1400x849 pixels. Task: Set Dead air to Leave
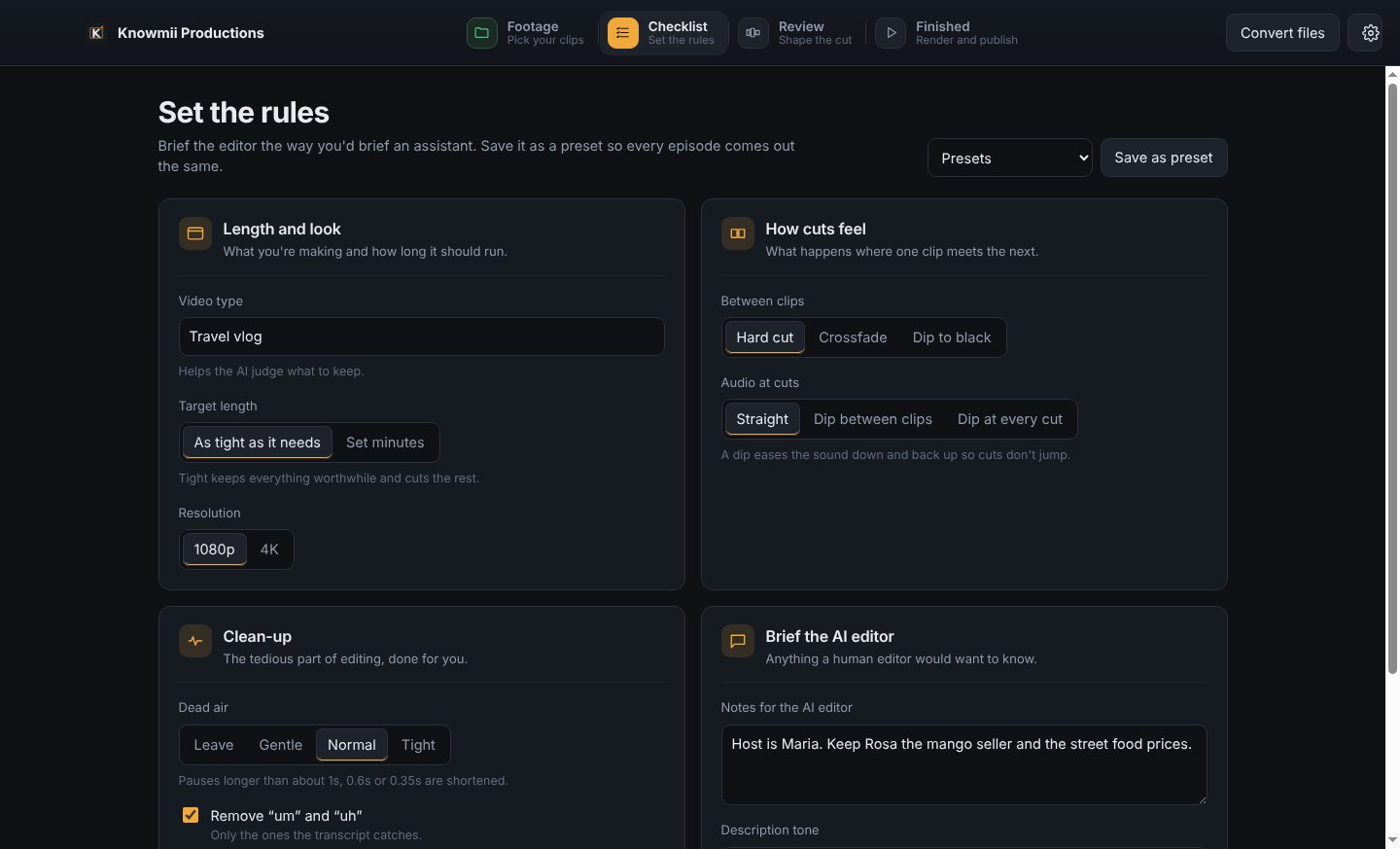[214, 745]
